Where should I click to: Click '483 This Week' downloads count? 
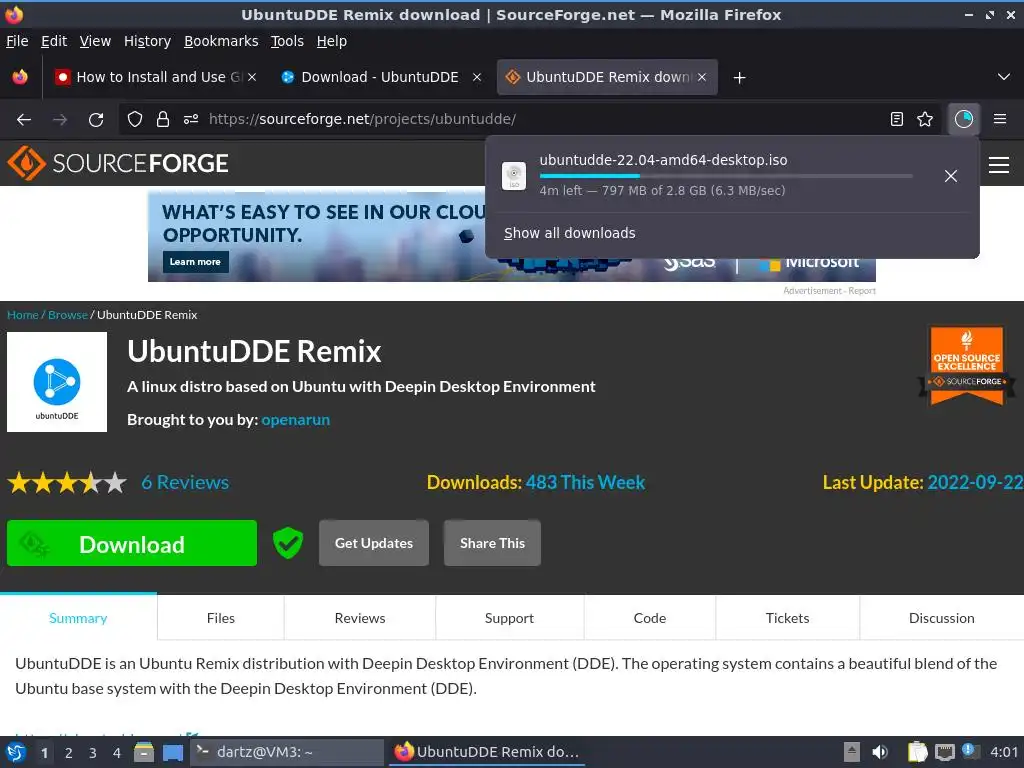click(x=585, y=483)
